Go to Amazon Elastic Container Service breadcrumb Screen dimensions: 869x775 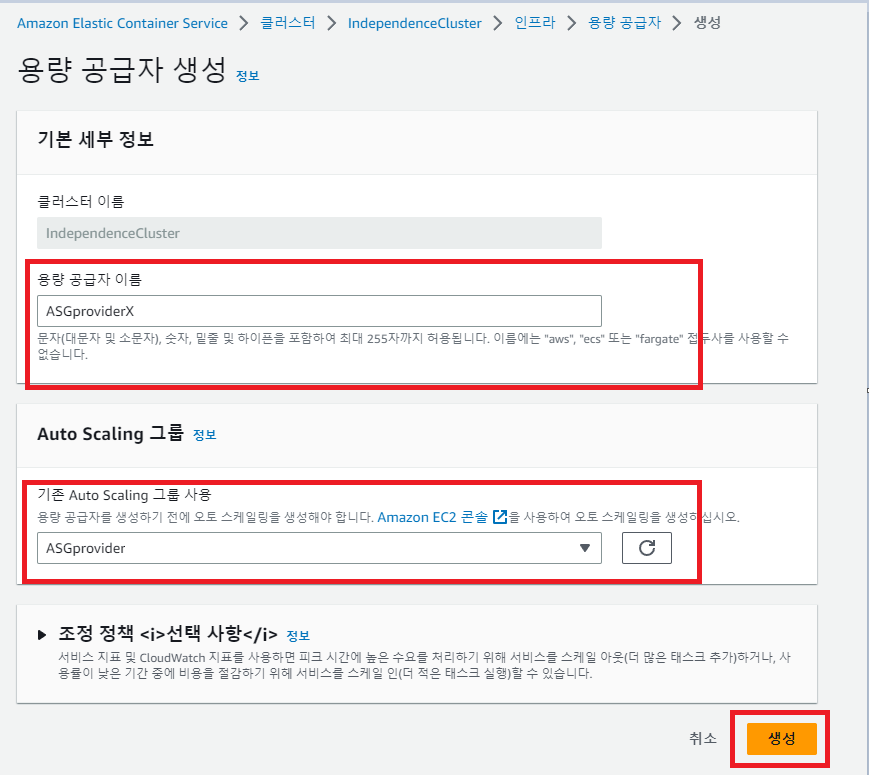pyautogui.click(x=122, y=23)
